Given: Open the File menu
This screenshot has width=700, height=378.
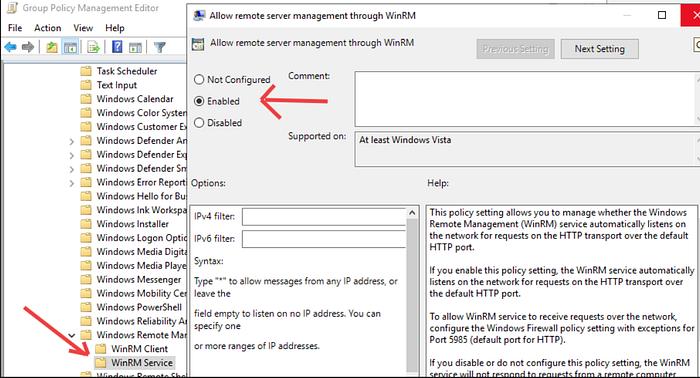Looking at the screenshot, I should coord(15,28).
